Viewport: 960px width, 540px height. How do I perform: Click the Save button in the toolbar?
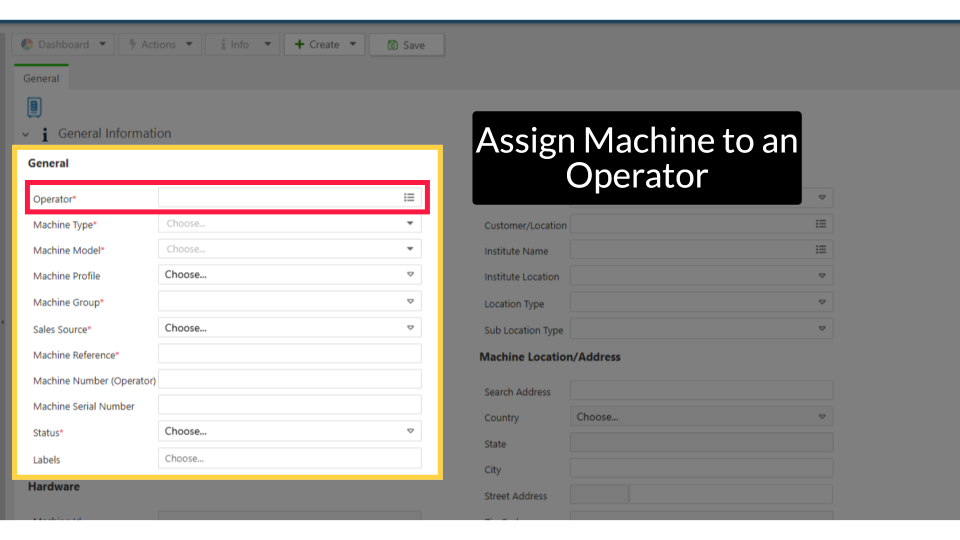pos(406,45)
